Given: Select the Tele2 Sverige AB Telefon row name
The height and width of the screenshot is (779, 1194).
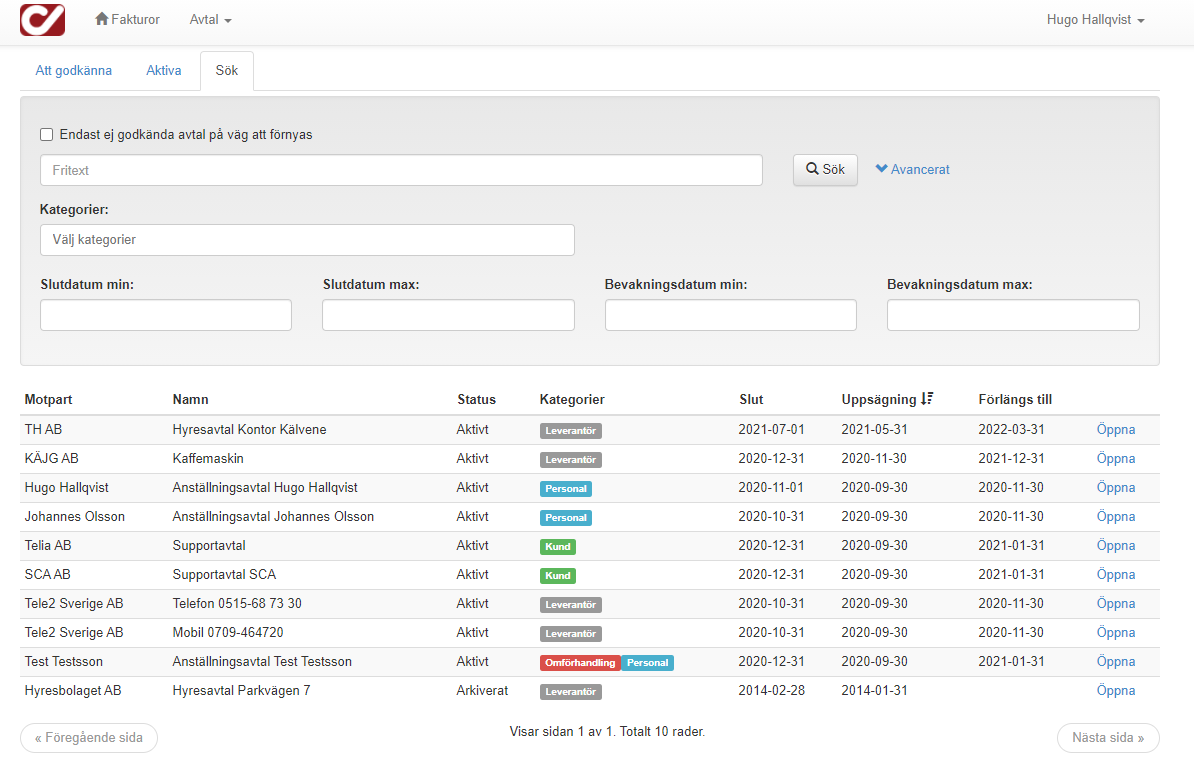Looking at the screenshot, I should pos(237,603).
